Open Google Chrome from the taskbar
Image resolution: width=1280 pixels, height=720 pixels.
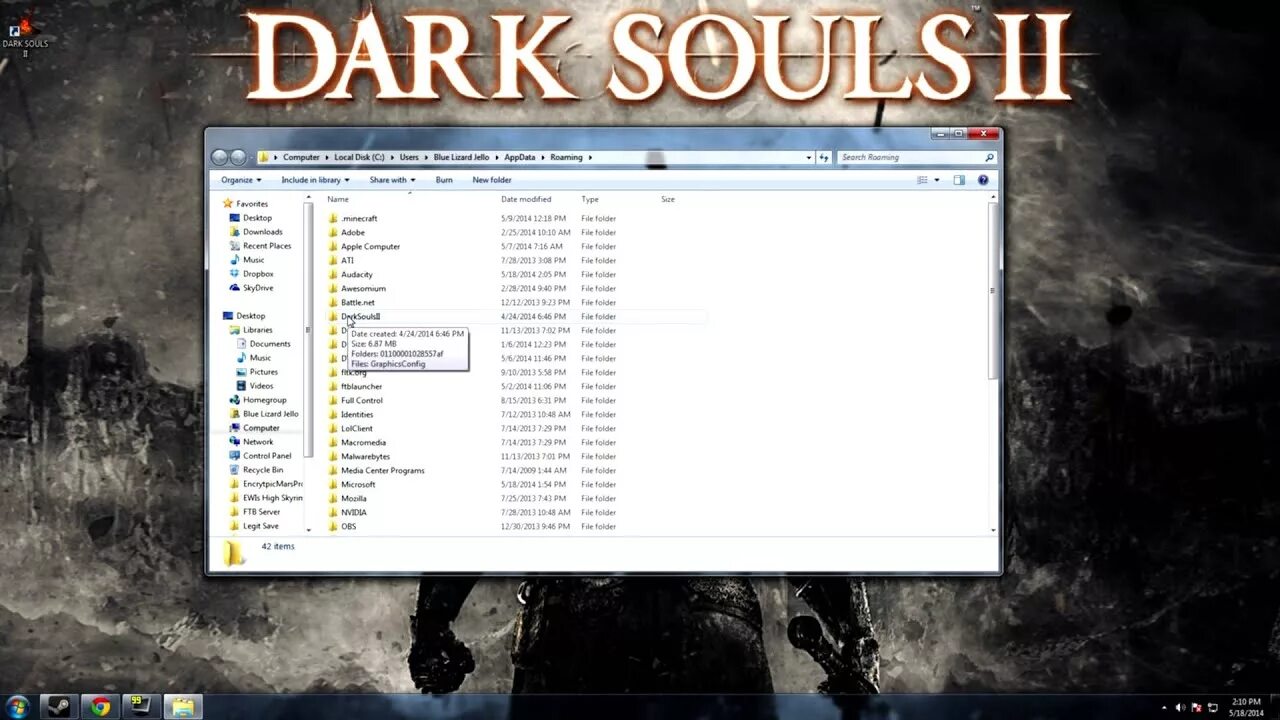click(x=101, y=707)
